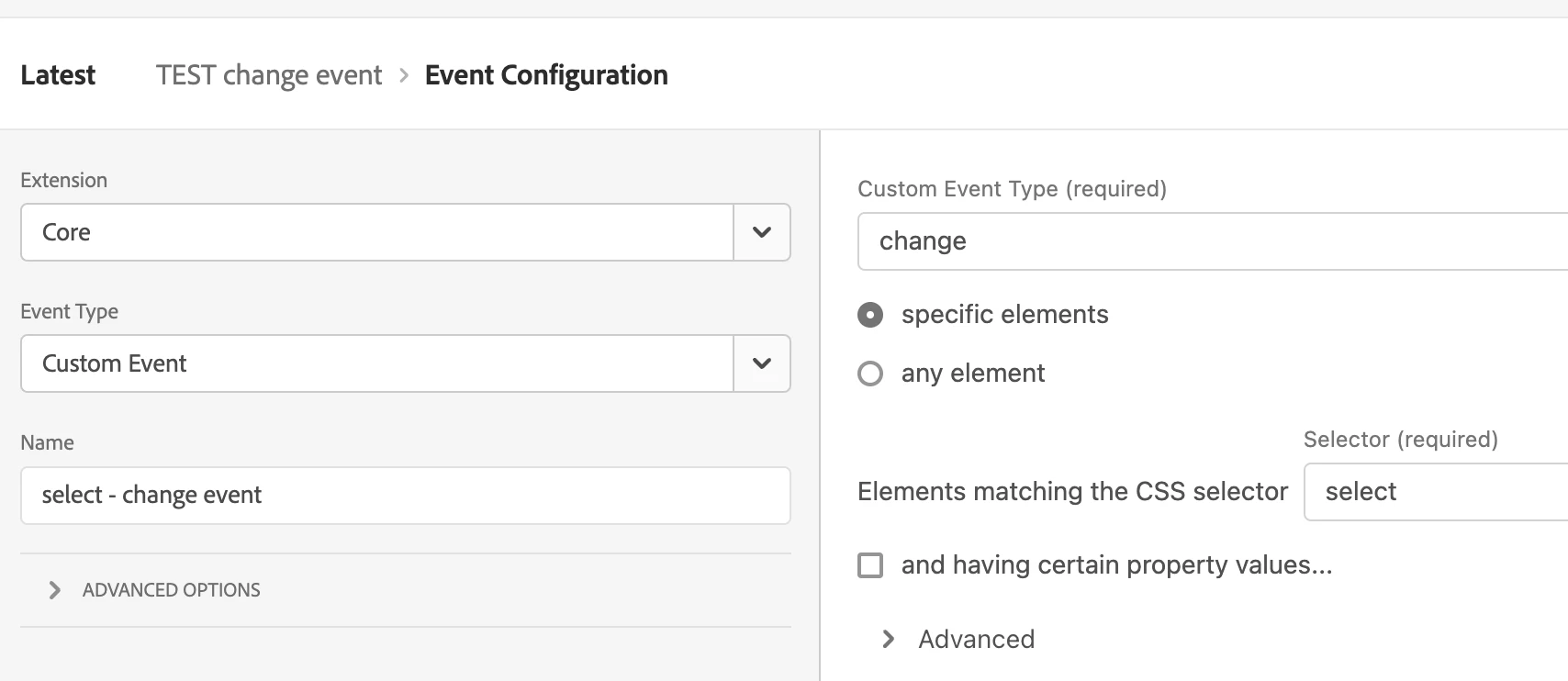Enable the "and having certain property values" checkbox

pyautogui.click(x=870, y=565)
